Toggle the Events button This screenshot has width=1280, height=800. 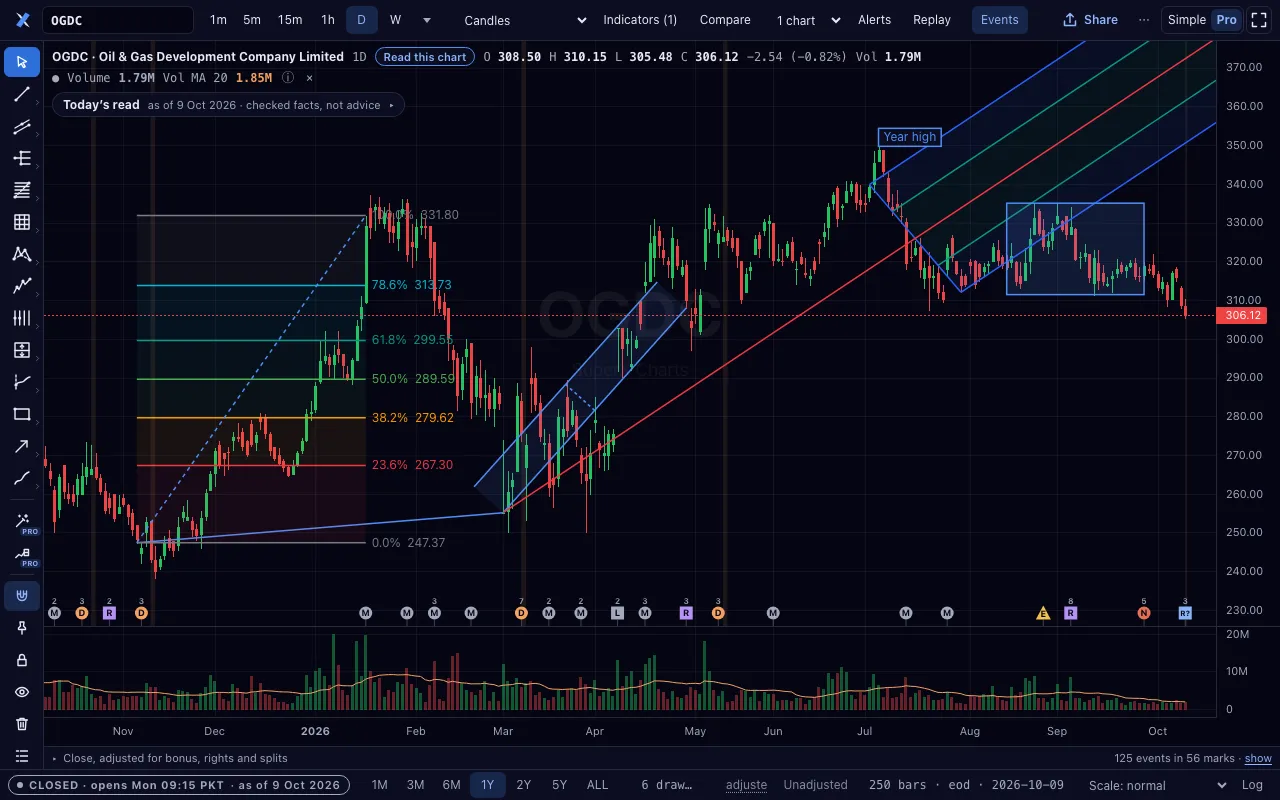click(x=999, y=20)
